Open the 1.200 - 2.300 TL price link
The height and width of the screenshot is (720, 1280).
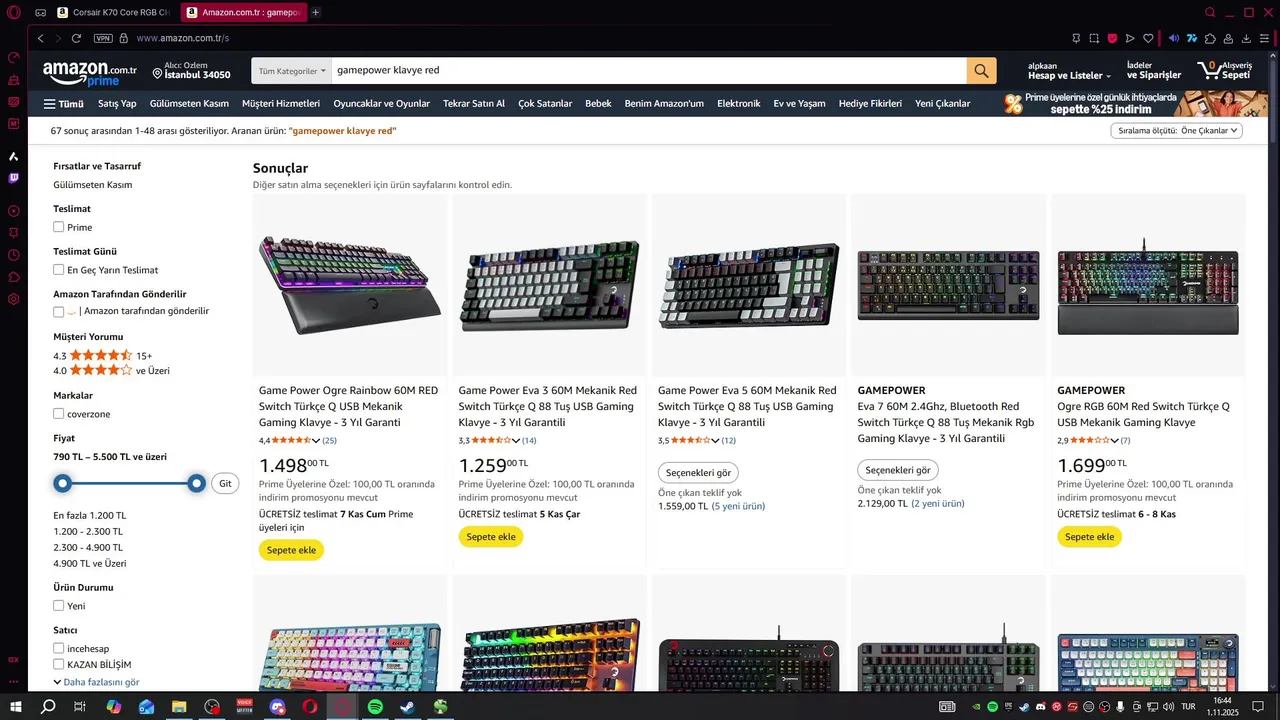88,532
